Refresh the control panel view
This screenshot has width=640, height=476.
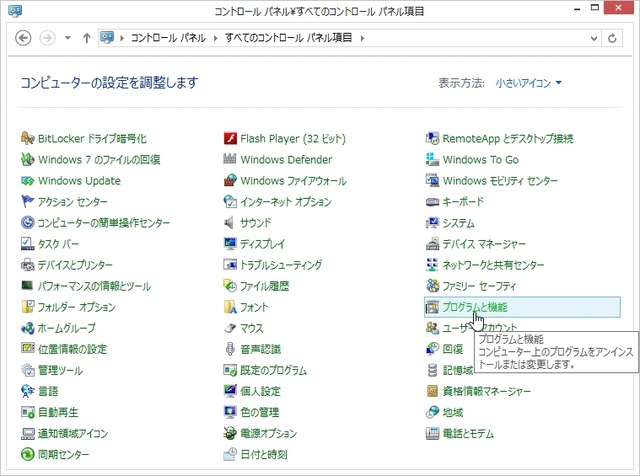(612, 38)
